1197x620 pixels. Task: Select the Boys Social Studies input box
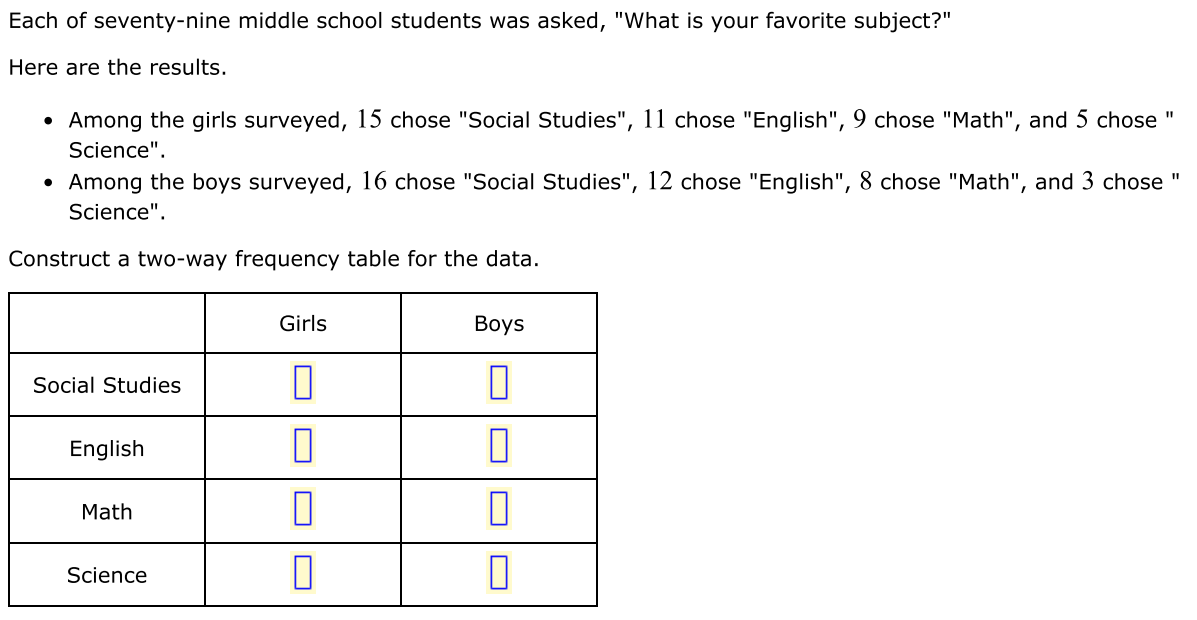[x=498, y=383]
